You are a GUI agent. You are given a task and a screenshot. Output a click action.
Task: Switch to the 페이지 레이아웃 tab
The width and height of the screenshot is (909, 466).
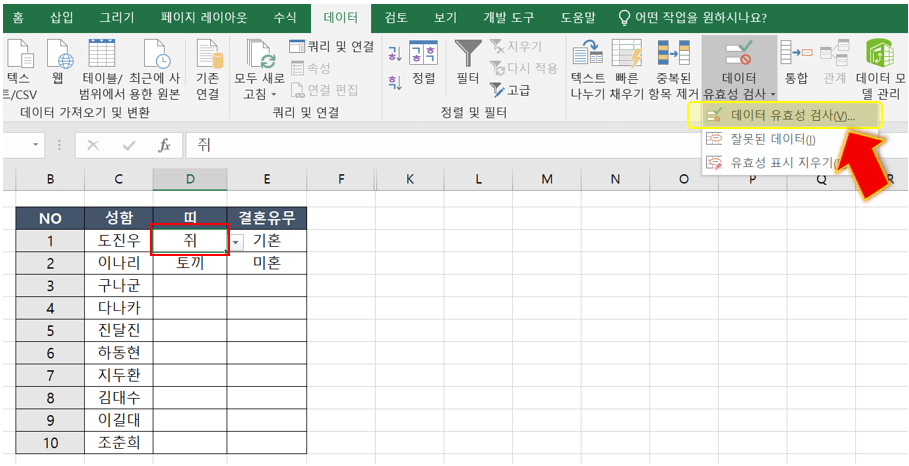point(203,17)
